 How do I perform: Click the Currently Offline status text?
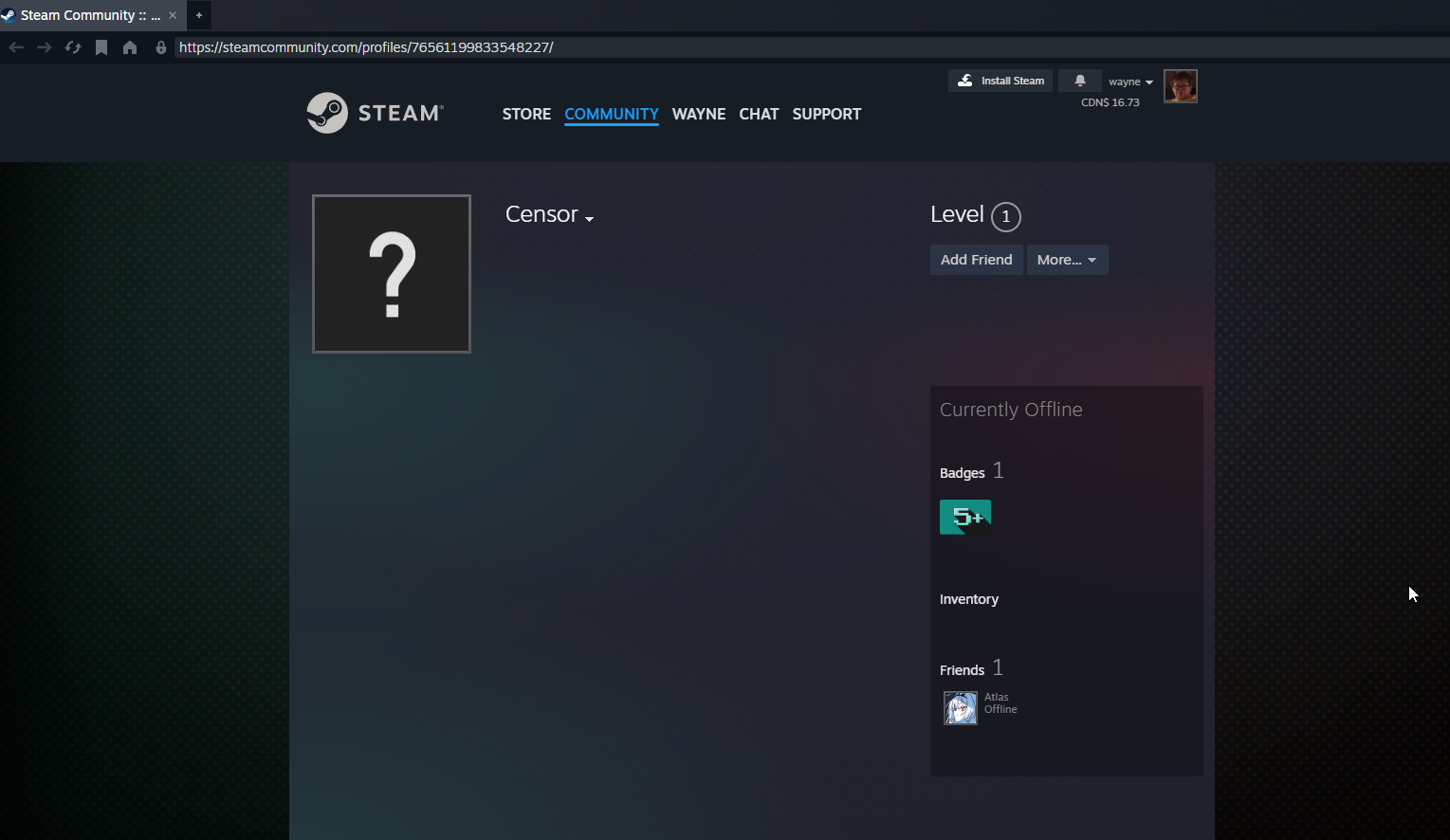[1011, 410]
